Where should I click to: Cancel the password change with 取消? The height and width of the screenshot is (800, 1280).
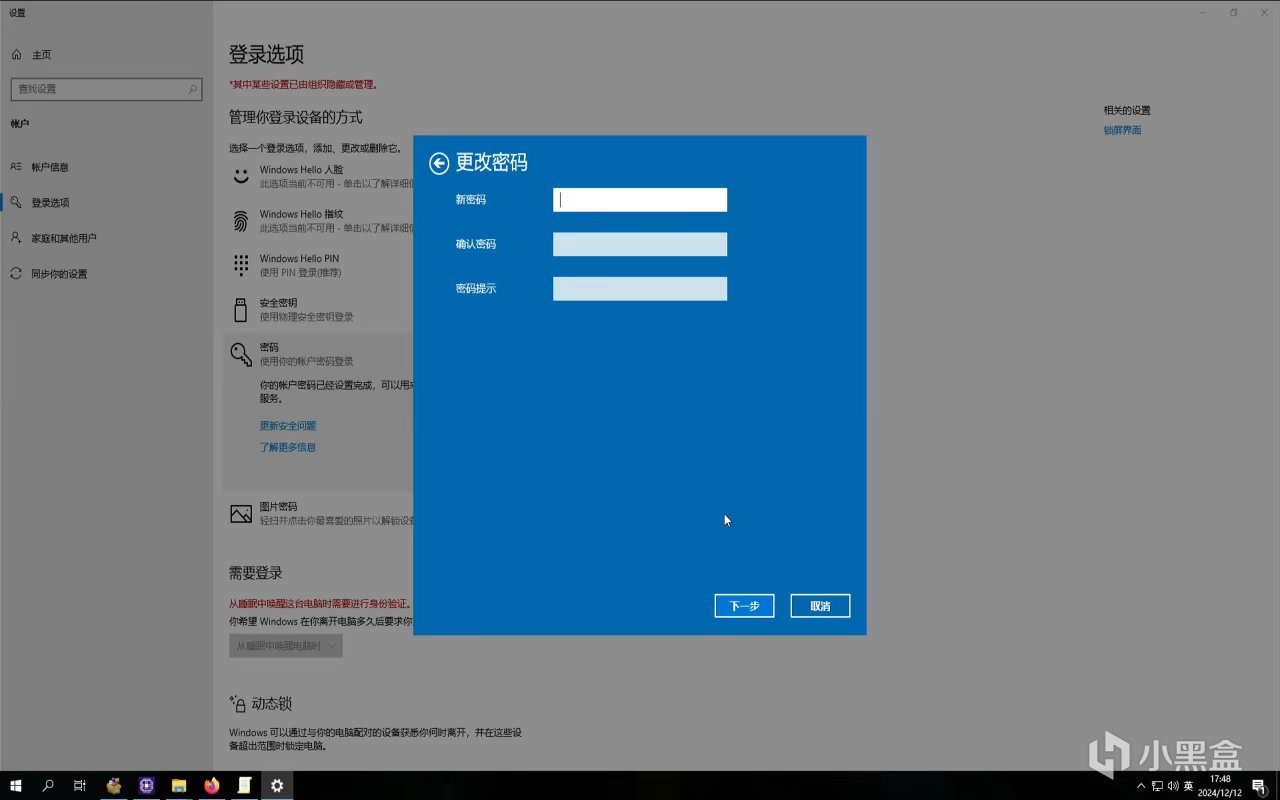(x=820, y=606)
